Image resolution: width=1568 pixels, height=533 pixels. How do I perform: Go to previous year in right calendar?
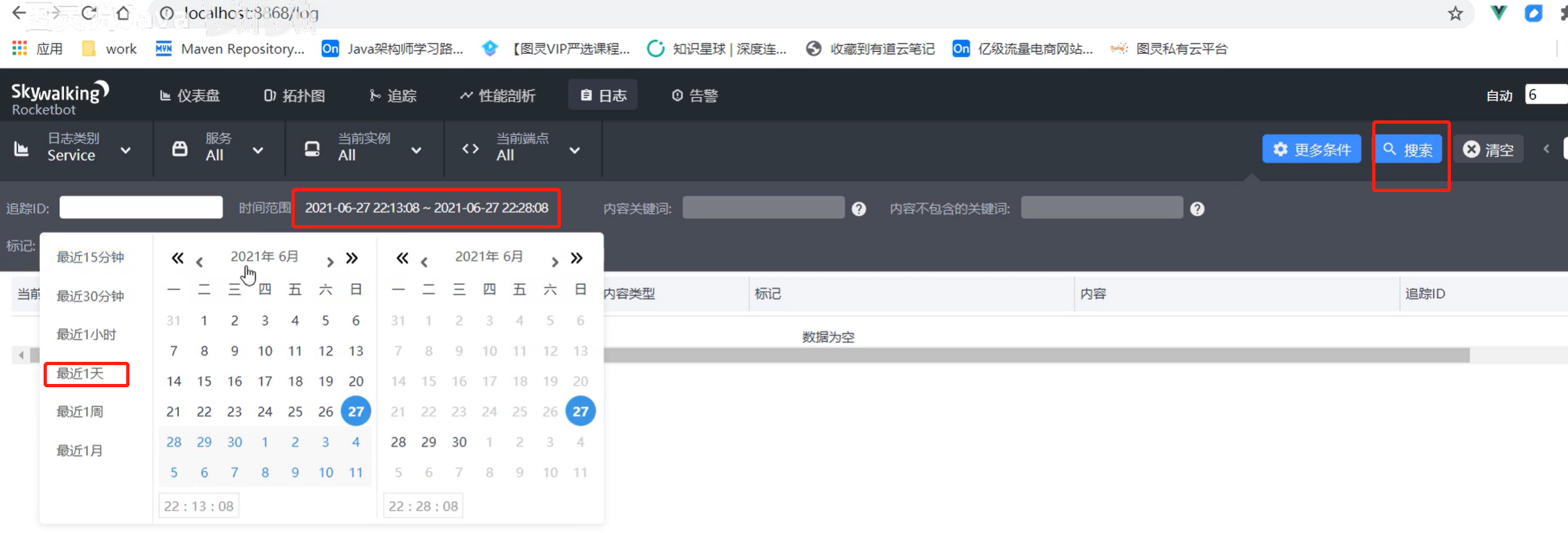coord(402,258)
